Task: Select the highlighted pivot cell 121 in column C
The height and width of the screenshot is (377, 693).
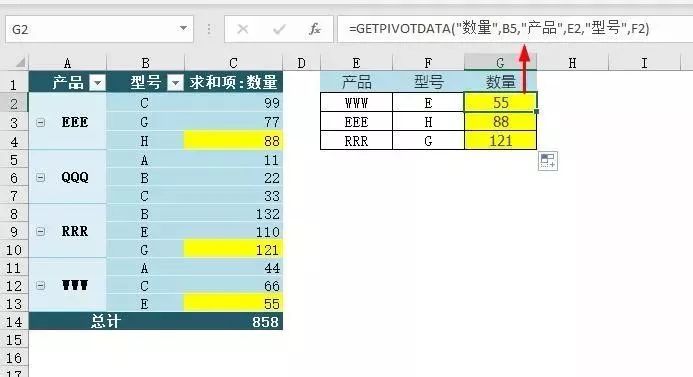Action: pyautogui.click(x=233, y=250)
